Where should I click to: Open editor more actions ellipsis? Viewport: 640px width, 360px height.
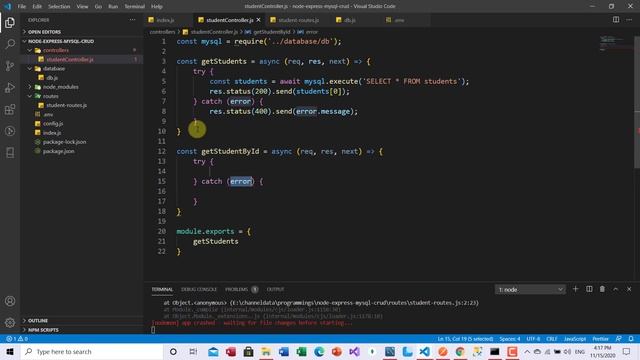pyautogui.click(x=629, y=20)
